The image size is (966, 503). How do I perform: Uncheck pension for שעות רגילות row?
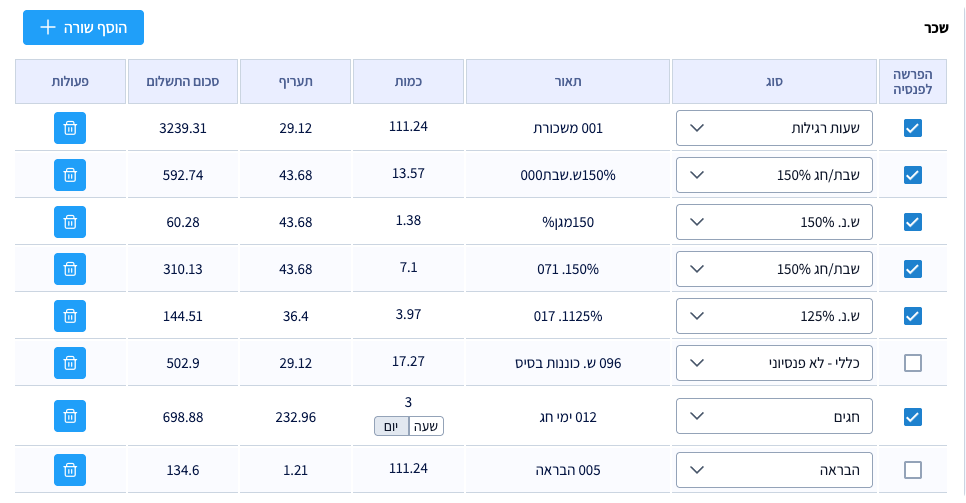(x=912, y=128)
